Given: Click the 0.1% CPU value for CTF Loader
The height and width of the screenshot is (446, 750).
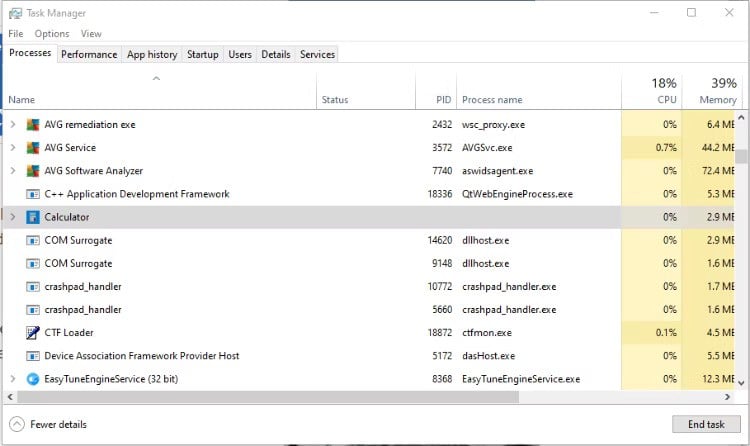Looking at the screenshot, I should 666,333.
